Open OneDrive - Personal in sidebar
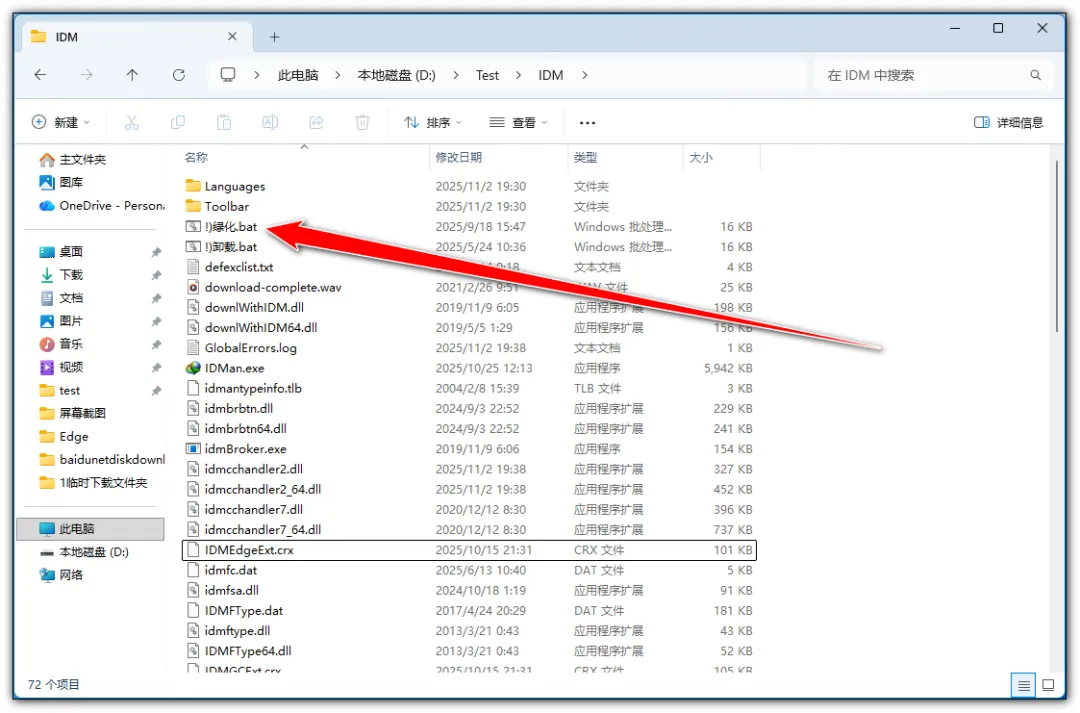 [x=101, y=206]
